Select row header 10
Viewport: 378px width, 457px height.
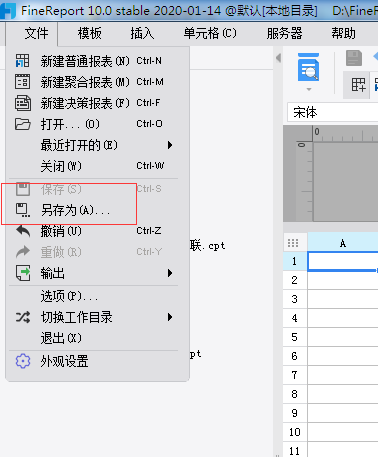click(x=295, y=432)
